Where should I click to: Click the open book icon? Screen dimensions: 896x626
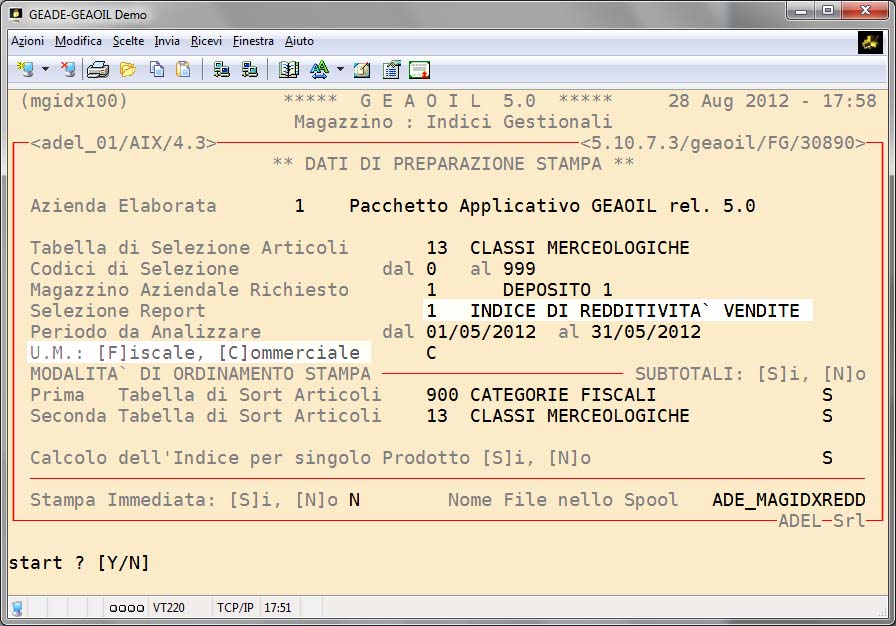coord(289,70)
